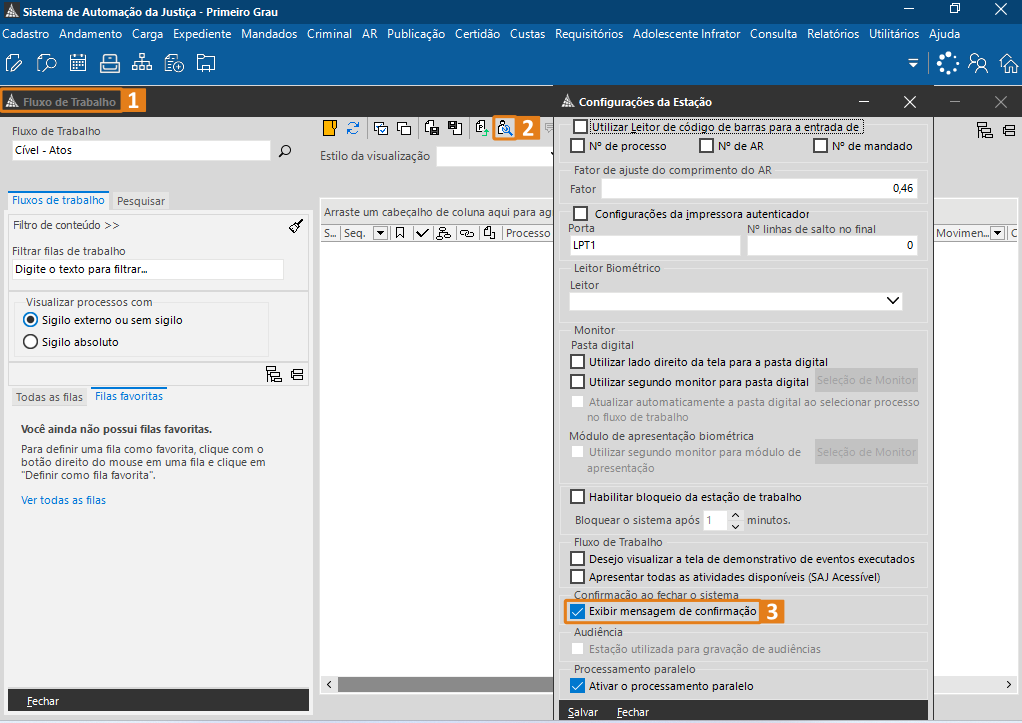Click the yellow folder icon in the workflow toolbar
Viewport: 1022px width, 723px height.
tap(329, 128)
